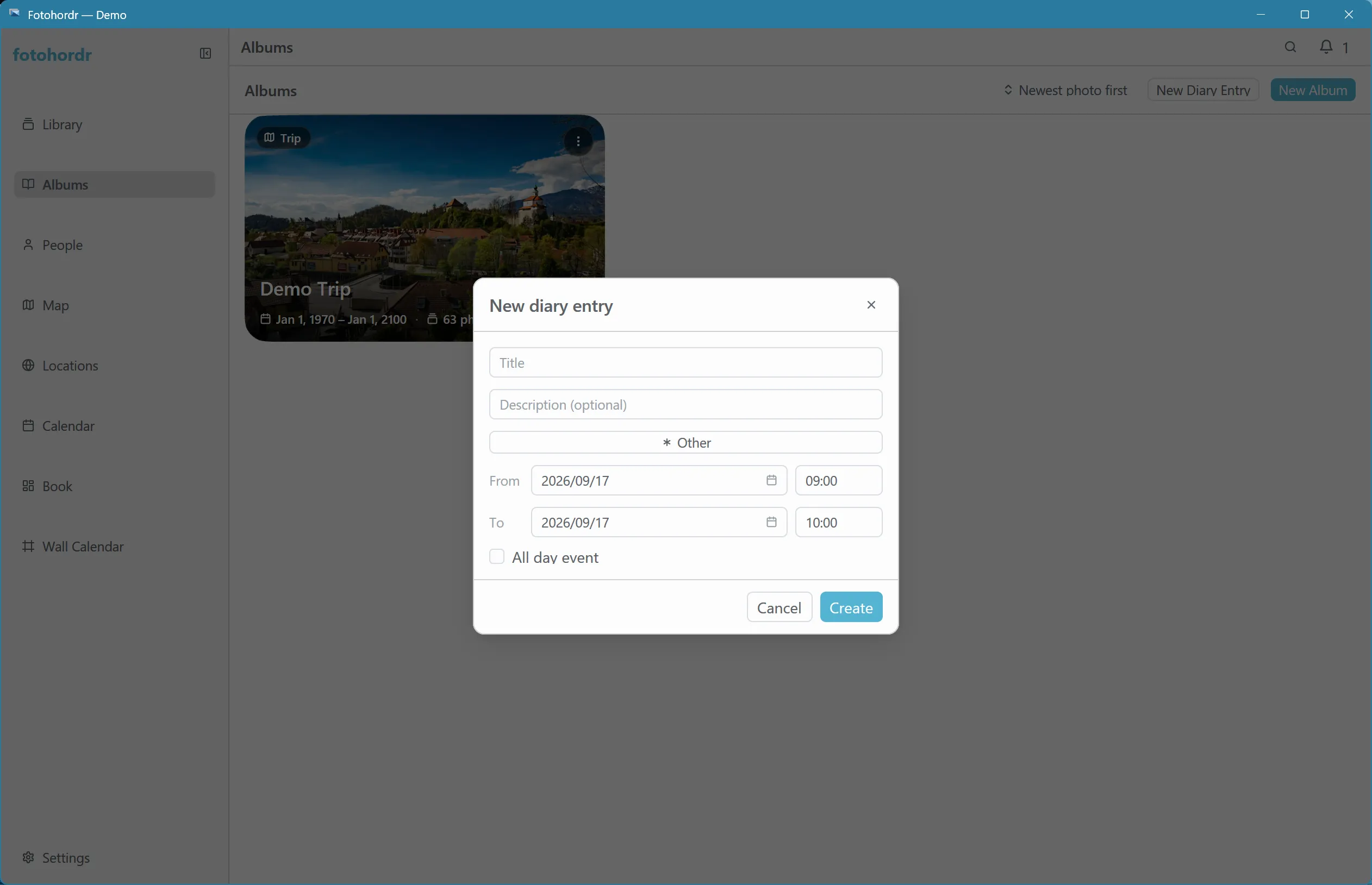Edit the From time 09:00 field
This screenshot has height=885, width=1372.
click(x=838, y=480)
